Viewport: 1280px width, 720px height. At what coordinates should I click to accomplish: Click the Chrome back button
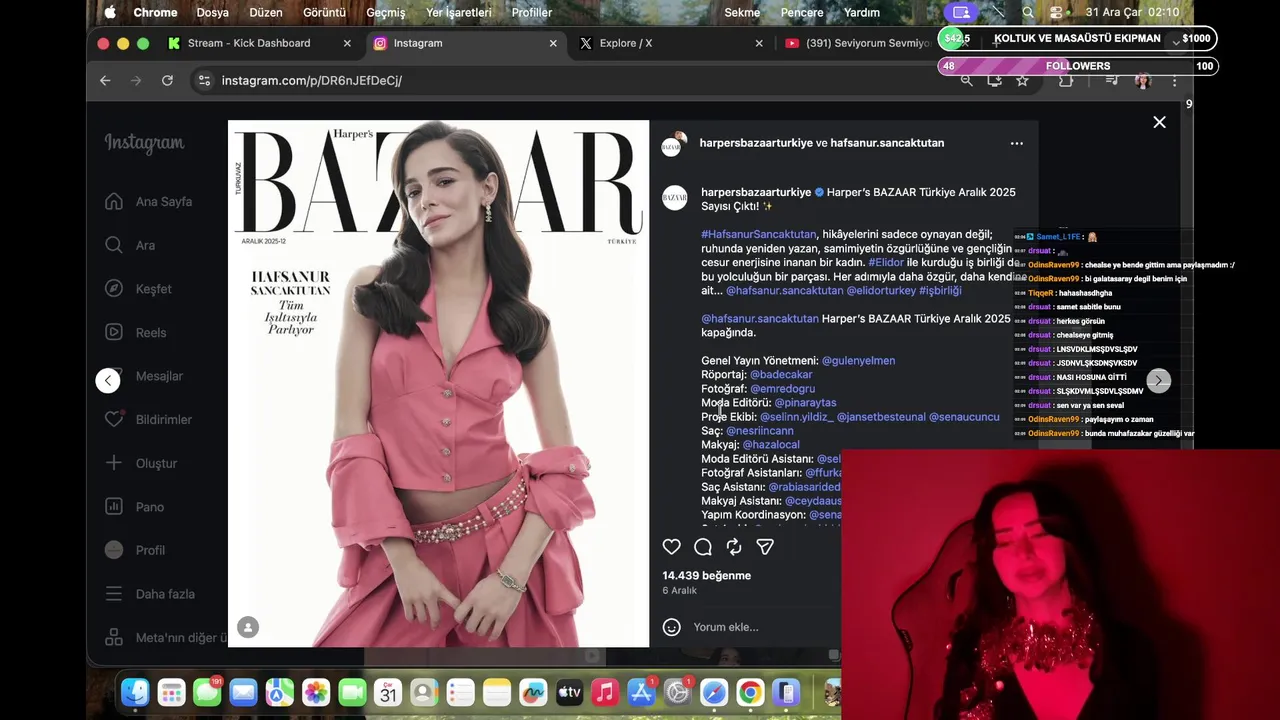[105, 80]
